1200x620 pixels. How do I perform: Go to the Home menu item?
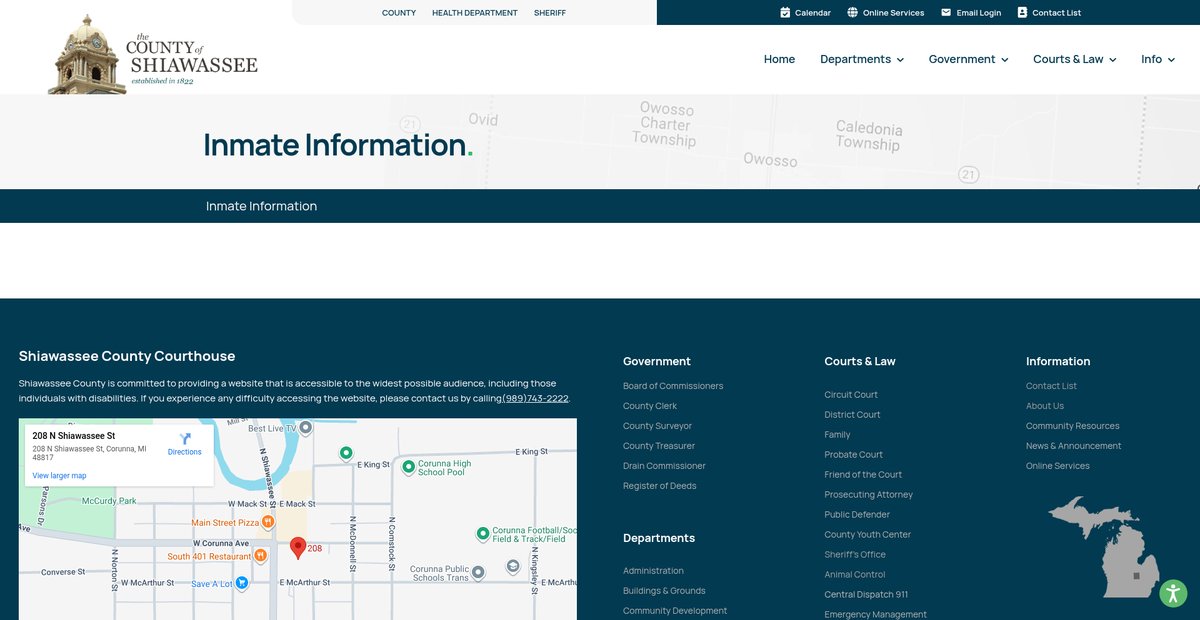pos(779,60)
